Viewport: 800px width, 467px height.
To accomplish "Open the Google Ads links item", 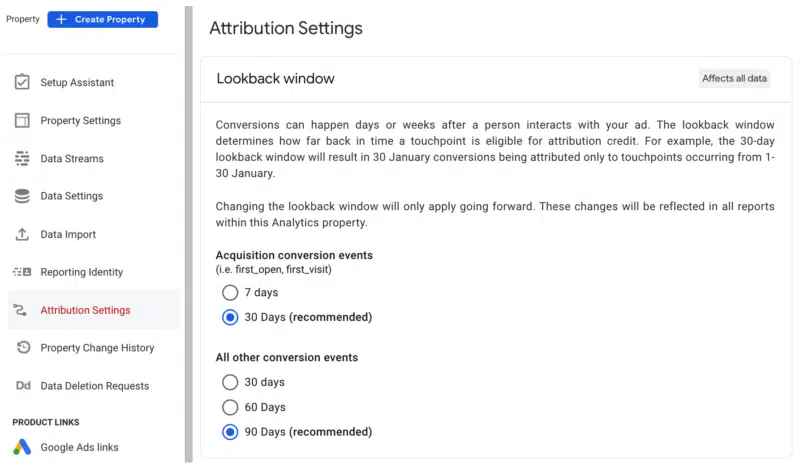I will point(79,447).
